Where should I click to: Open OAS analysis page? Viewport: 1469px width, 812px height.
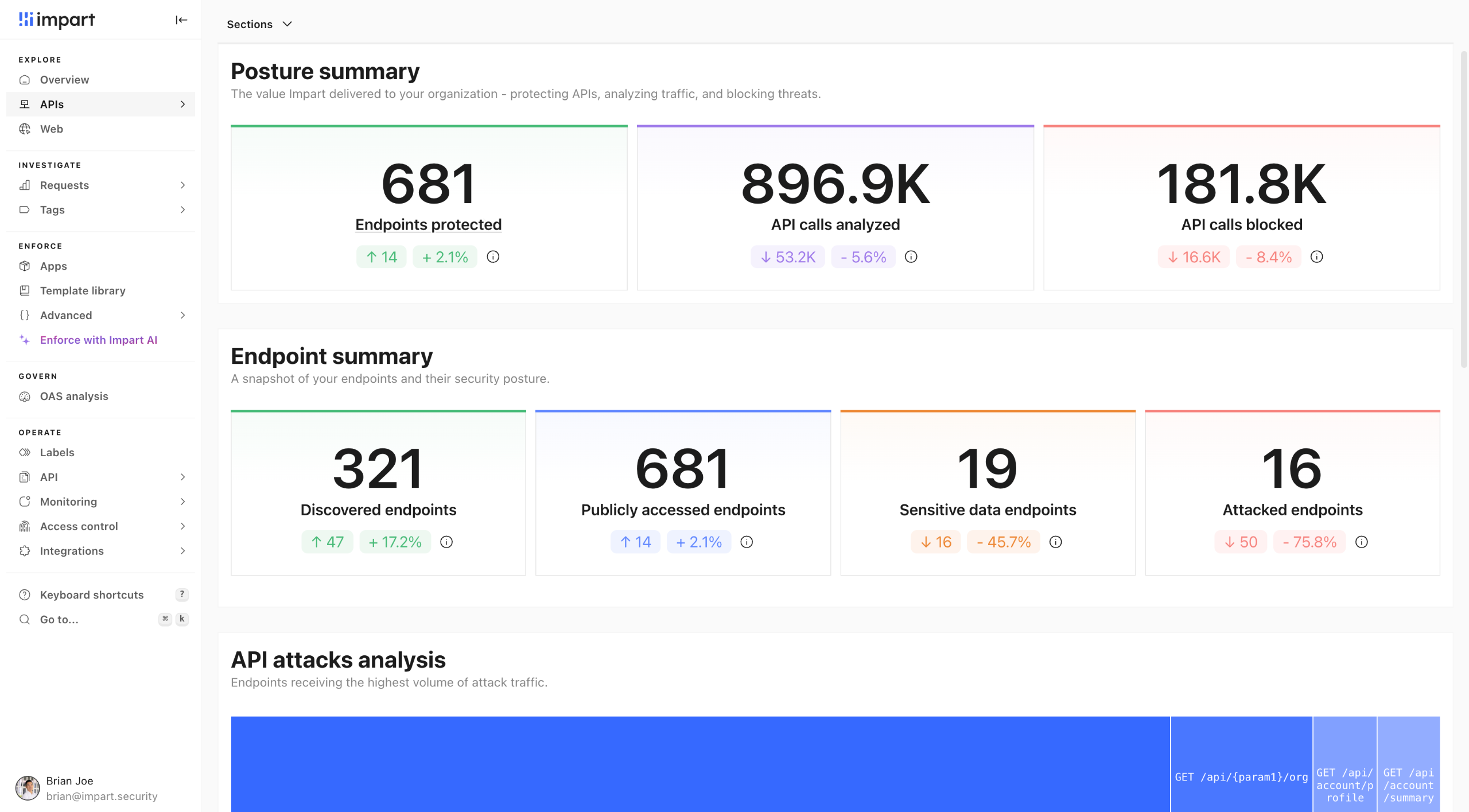74,397
